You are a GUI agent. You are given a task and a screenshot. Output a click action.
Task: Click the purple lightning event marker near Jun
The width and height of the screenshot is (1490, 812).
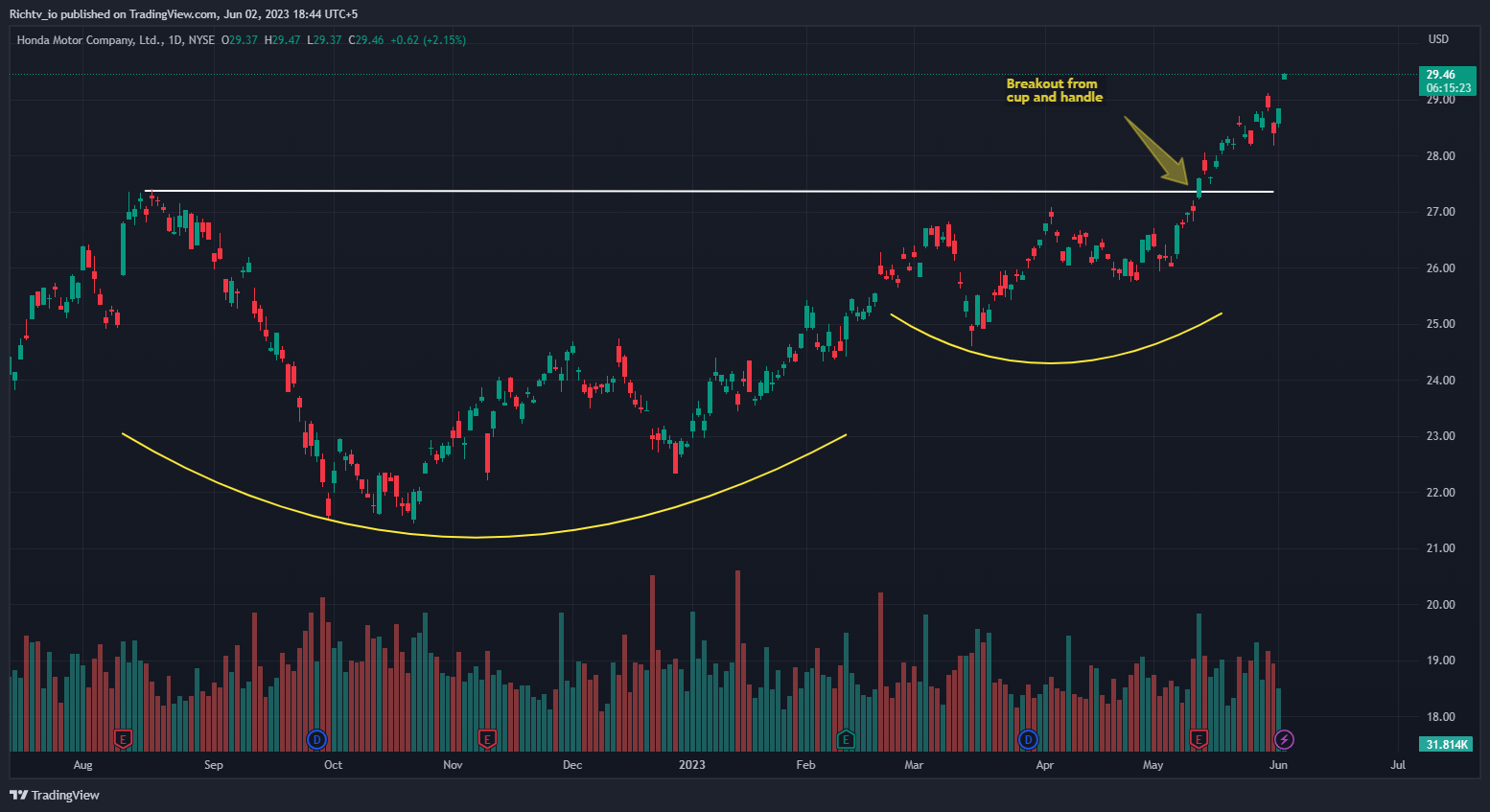(1285, 739)
